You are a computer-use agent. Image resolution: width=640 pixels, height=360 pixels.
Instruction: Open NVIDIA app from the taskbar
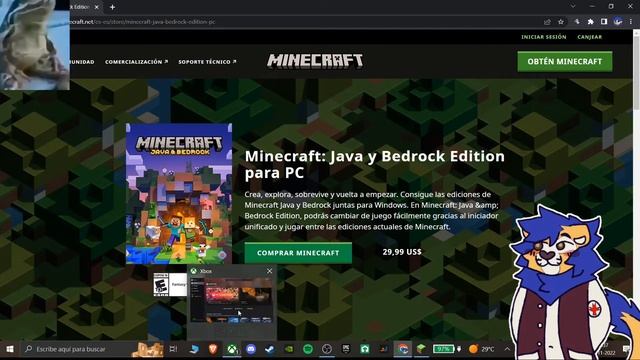289,349
